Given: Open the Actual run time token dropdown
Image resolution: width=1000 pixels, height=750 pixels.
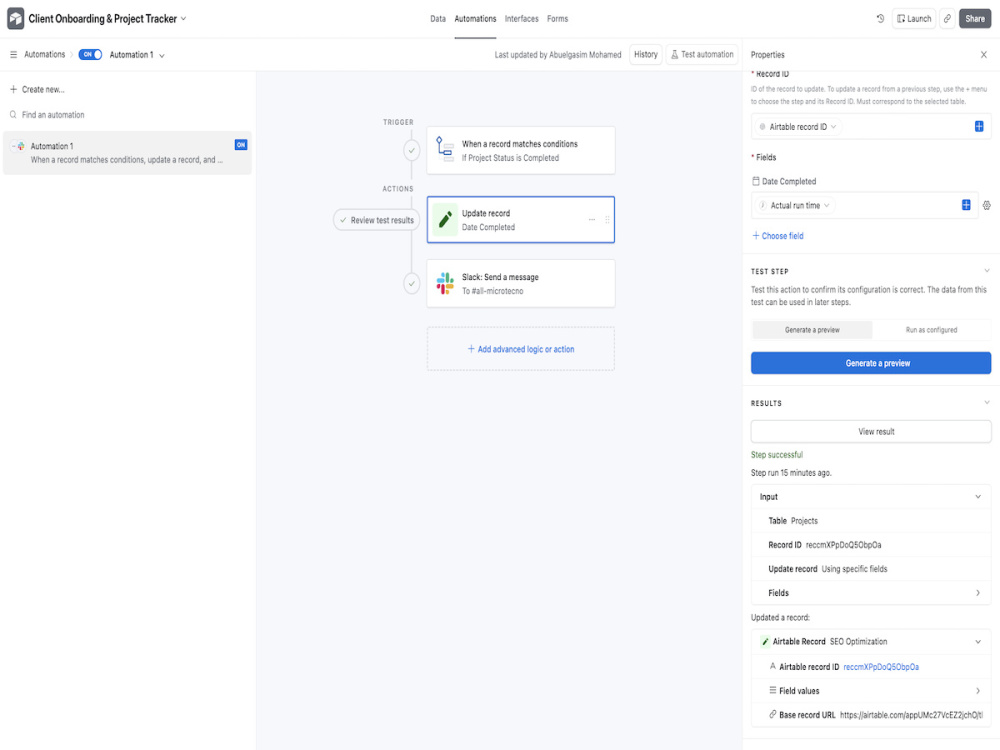Looking at the screenshot, I should (x=827, y=205).
